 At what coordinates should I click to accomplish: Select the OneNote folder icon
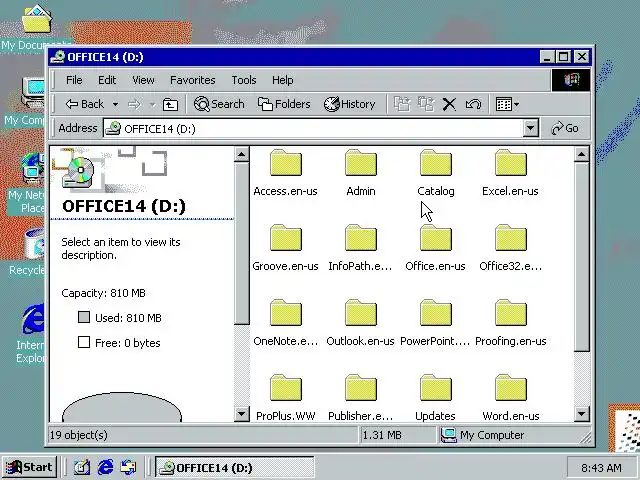(x=286, y=313)
